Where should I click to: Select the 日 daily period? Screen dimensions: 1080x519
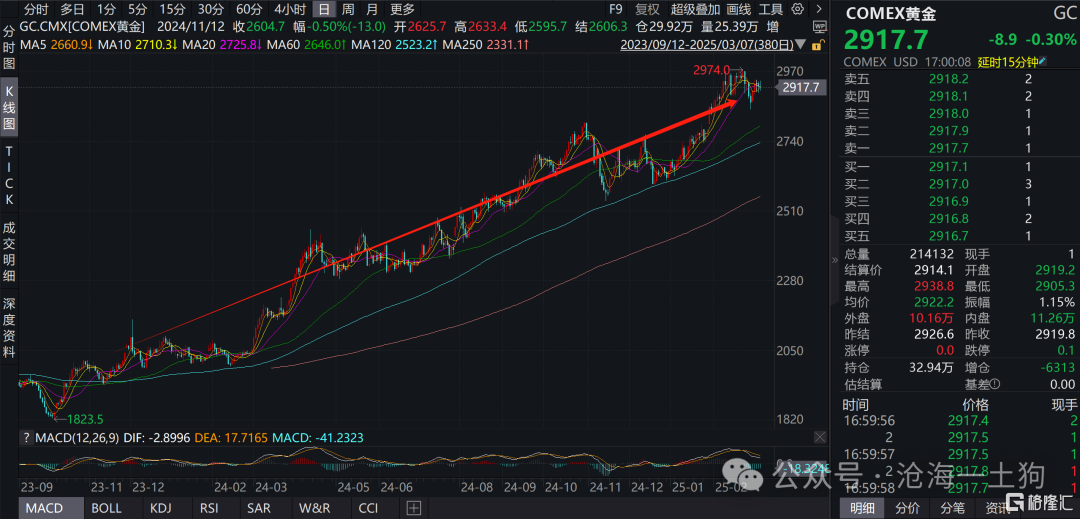324,9
